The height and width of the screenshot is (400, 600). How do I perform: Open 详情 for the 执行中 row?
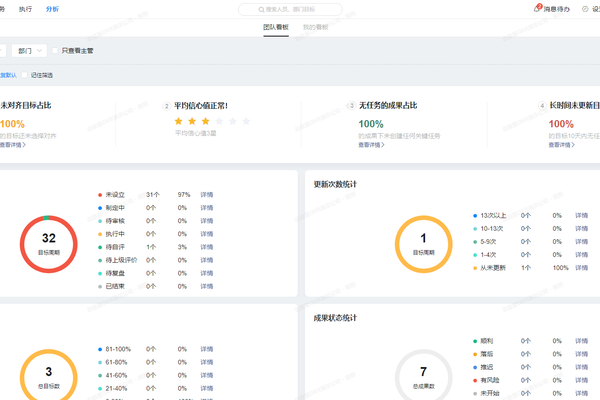207,234
